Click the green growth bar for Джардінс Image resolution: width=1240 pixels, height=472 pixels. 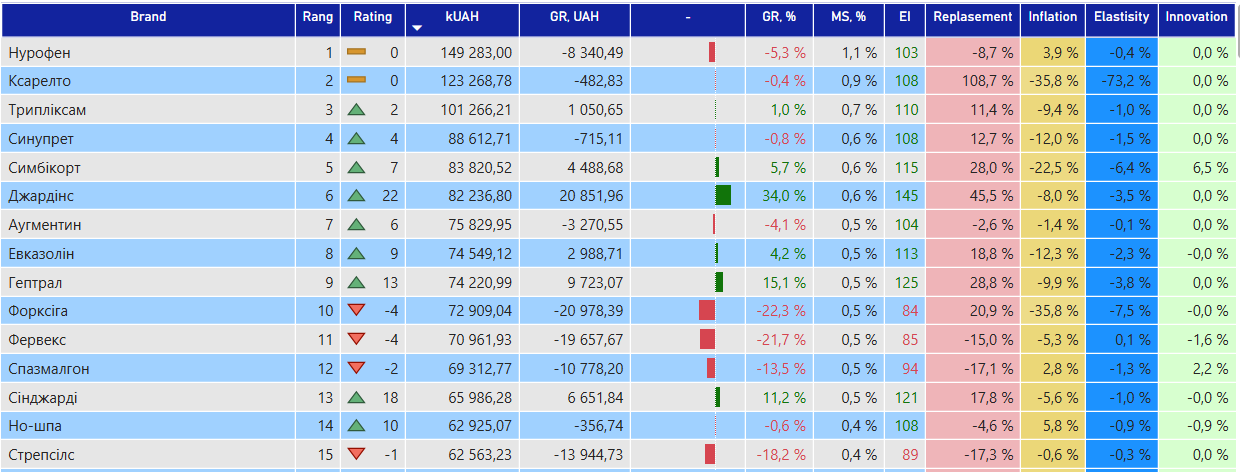pyautogui.click(x=723, y=196)
